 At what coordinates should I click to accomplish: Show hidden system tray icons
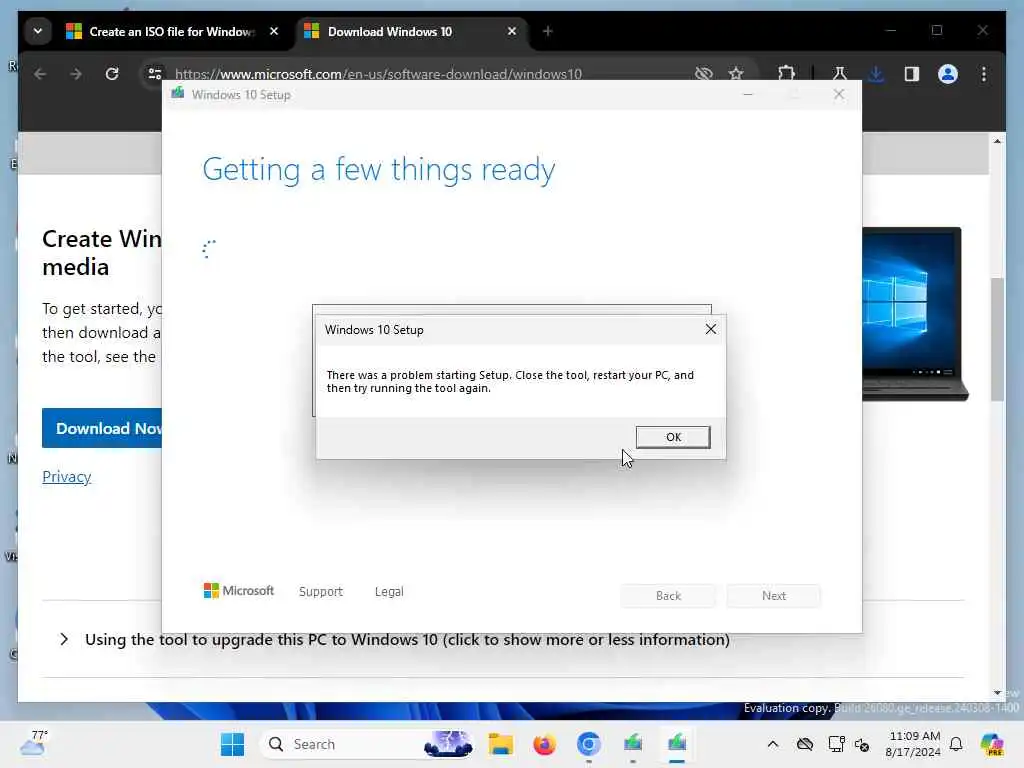[773, 744]
